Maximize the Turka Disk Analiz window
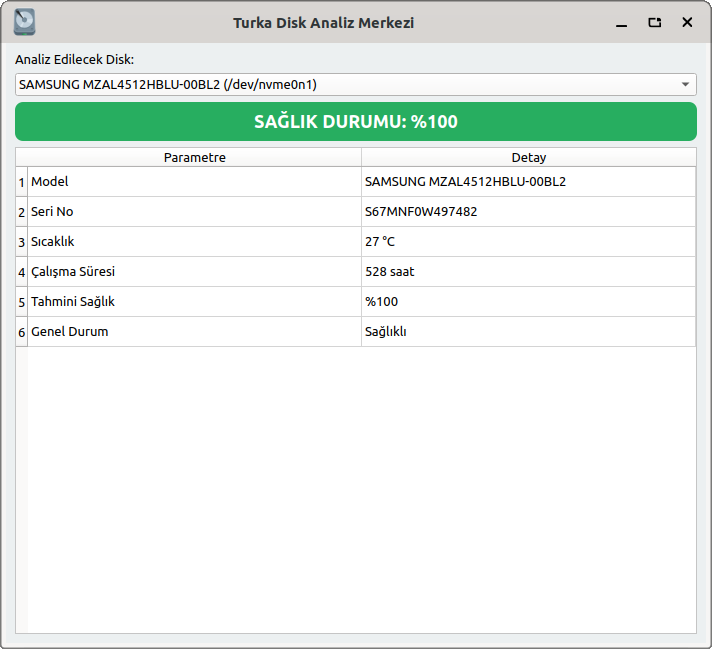Image resolution: width=712 pixels, height=649 pixels. (x=655, y=22)
